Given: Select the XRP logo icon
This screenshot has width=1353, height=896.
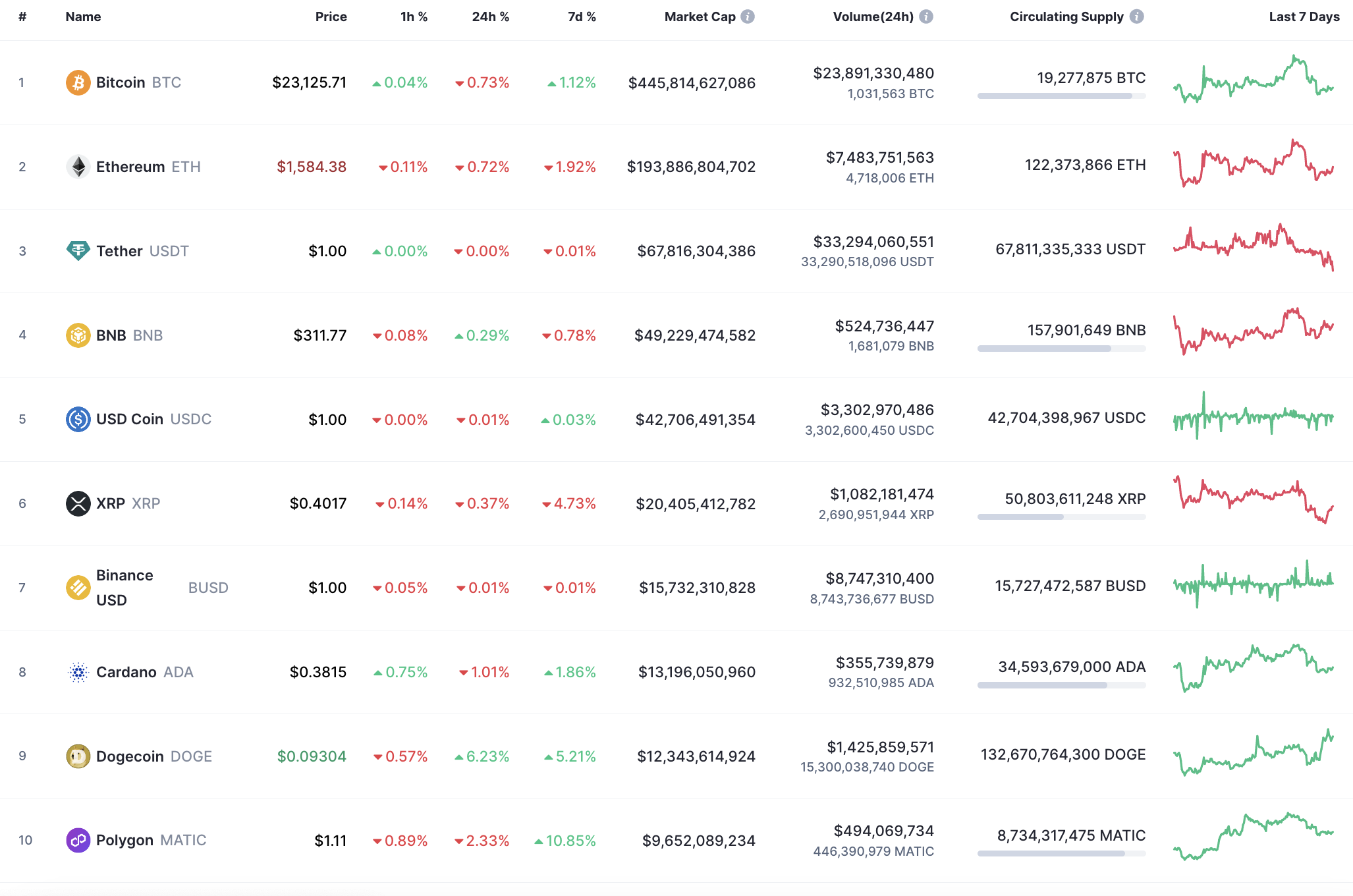Looking at the screenshot, I should click(78, 503).
